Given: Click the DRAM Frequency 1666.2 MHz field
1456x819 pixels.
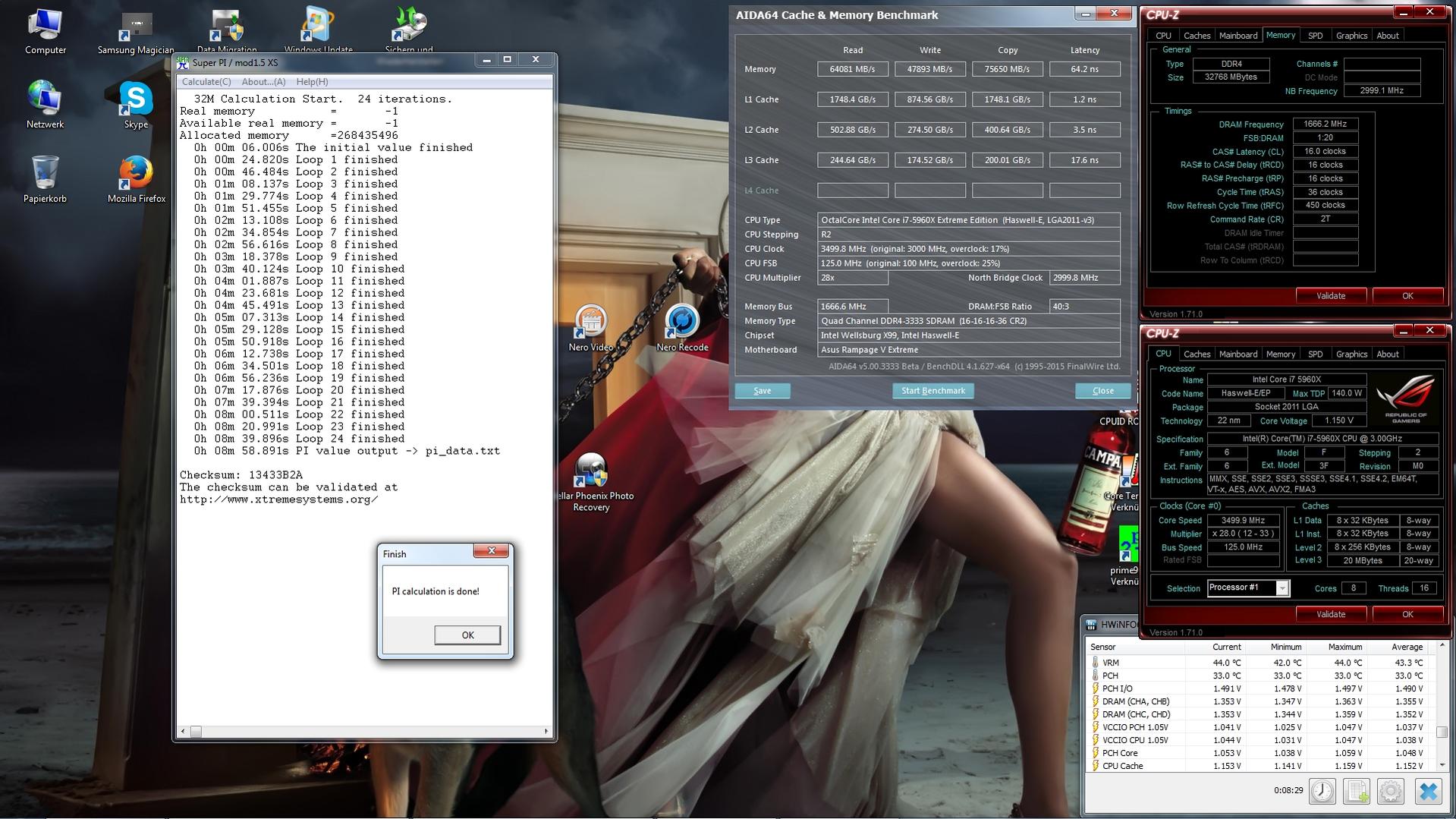Looking at the screenshot, I should [1325, 124].
